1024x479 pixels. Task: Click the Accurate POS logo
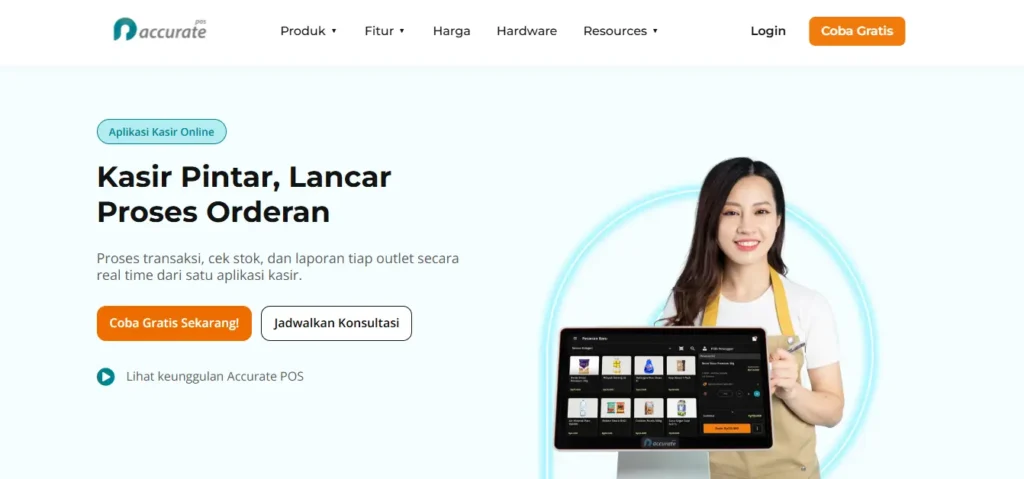click(159, 30)
